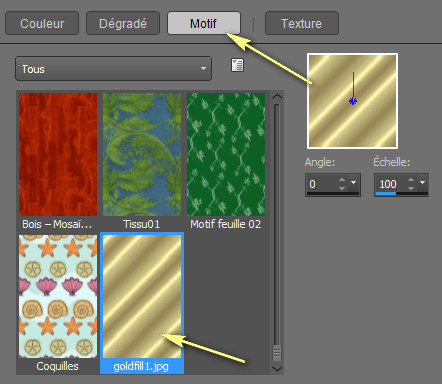The image size is (442, 384).
Task: Select the Motif tab
Action: pyautogui.click(x=204, y=23)
